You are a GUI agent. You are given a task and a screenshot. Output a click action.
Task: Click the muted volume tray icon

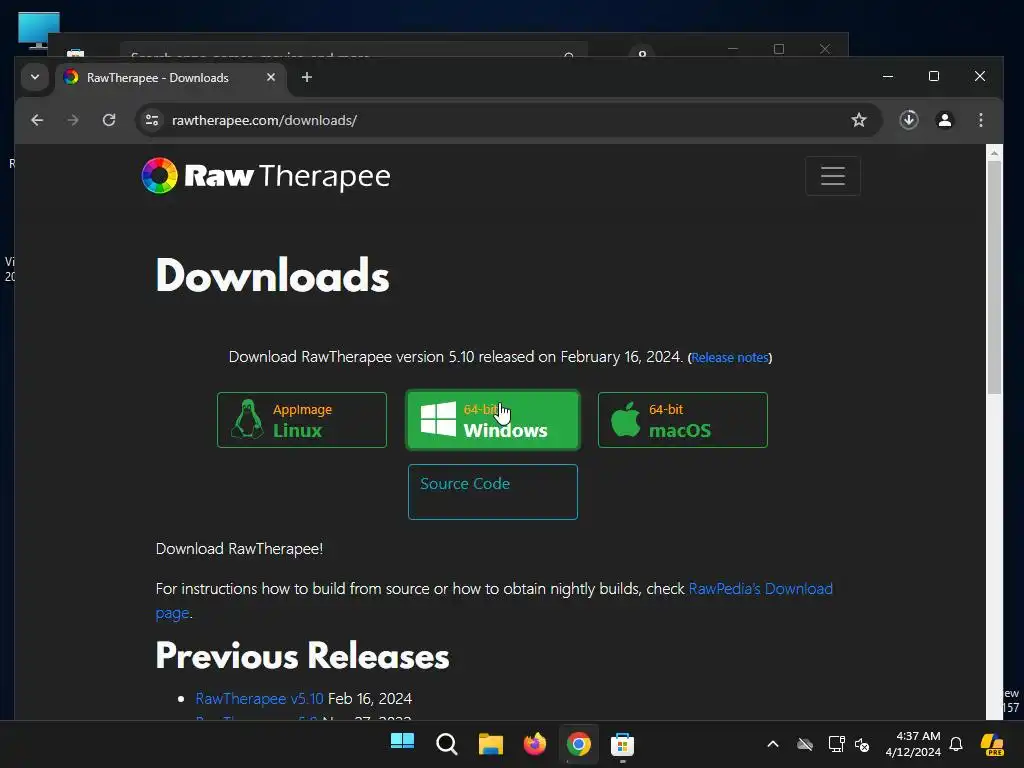pyautogui.click(x=862, y=744)
